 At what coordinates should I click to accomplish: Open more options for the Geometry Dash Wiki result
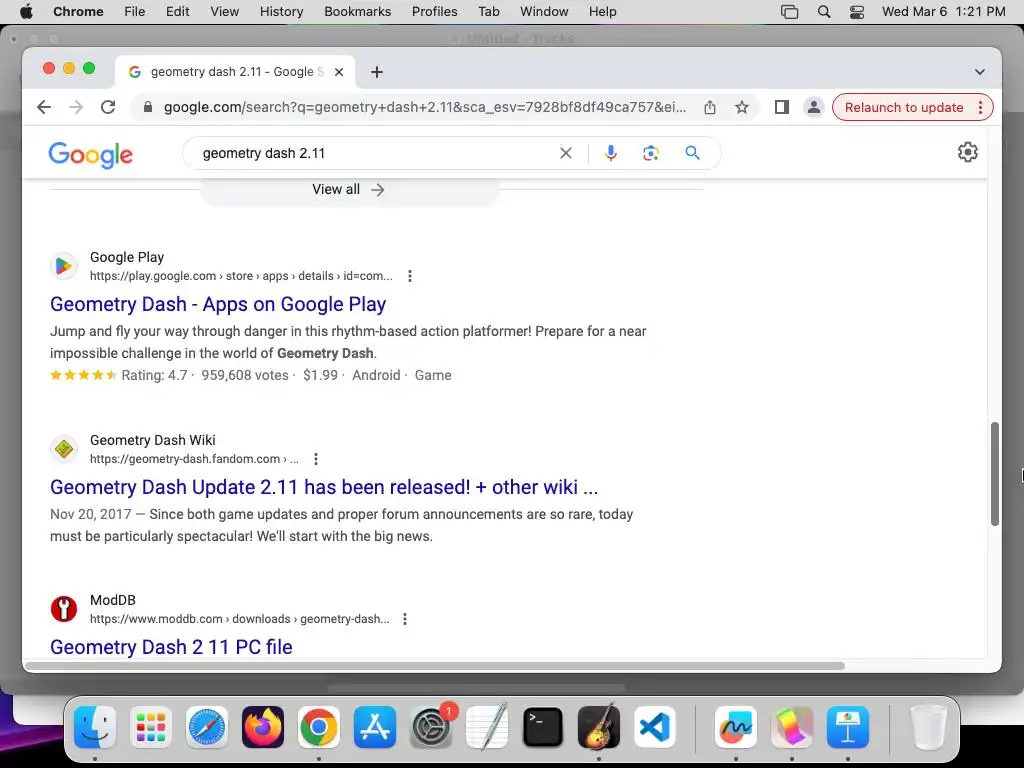click(x=315, y=458)
